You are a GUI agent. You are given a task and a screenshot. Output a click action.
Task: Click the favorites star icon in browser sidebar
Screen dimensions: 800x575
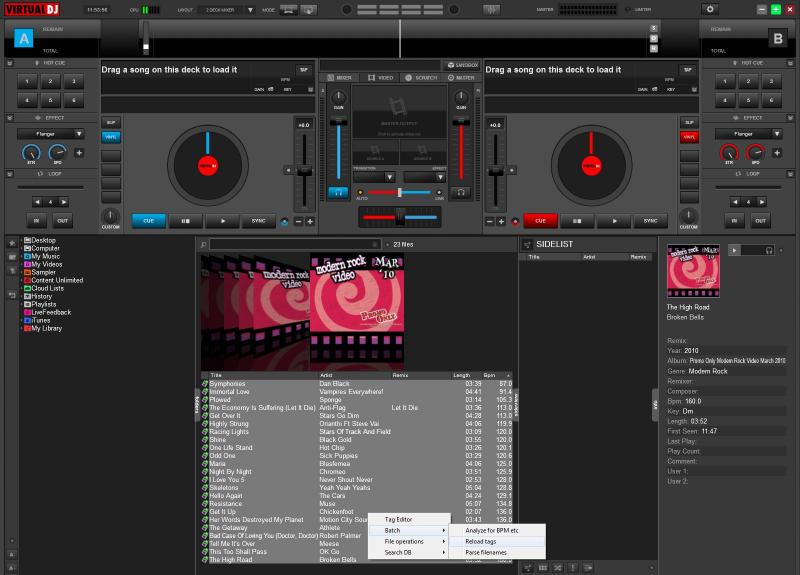pyautogui.click(x=12, y=243)
